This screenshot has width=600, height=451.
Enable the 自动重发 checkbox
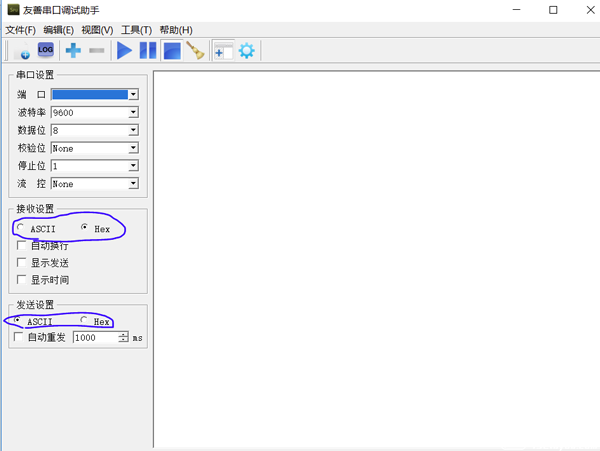[x=20, y=338]
